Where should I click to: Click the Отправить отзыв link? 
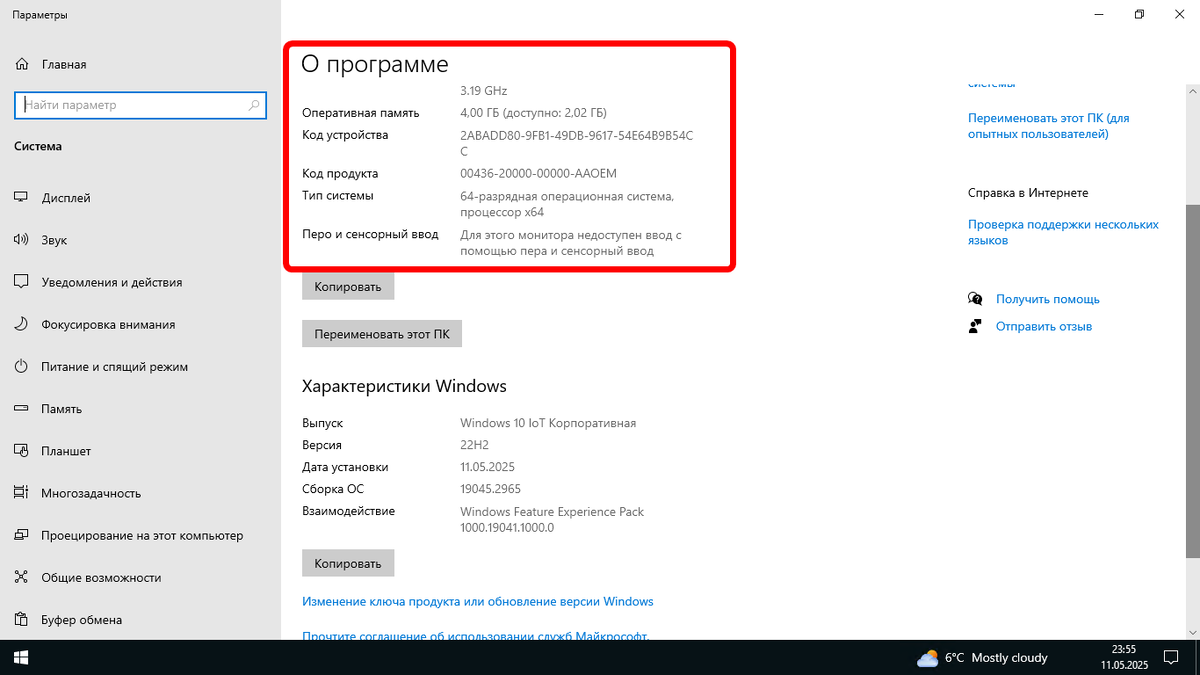1044,326
